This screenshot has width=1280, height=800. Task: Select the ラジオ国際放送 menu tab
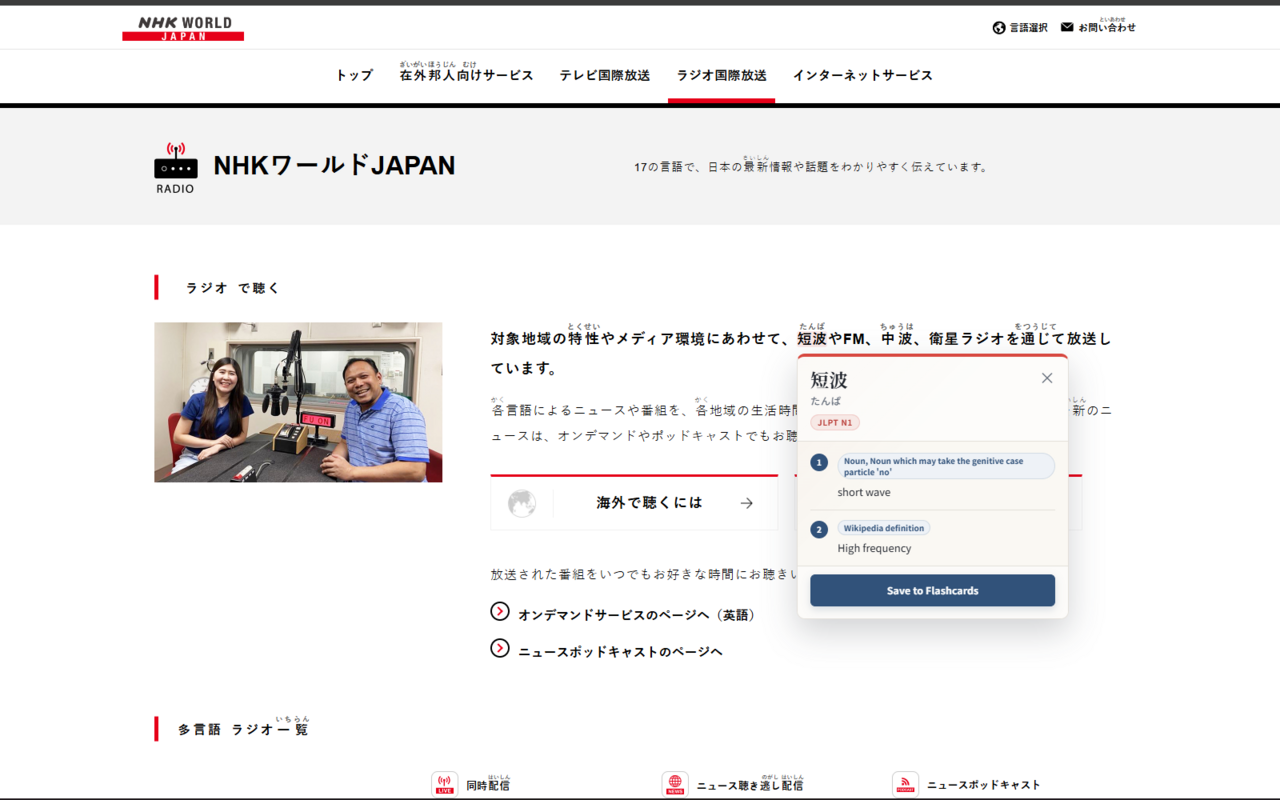pos(722,75)
